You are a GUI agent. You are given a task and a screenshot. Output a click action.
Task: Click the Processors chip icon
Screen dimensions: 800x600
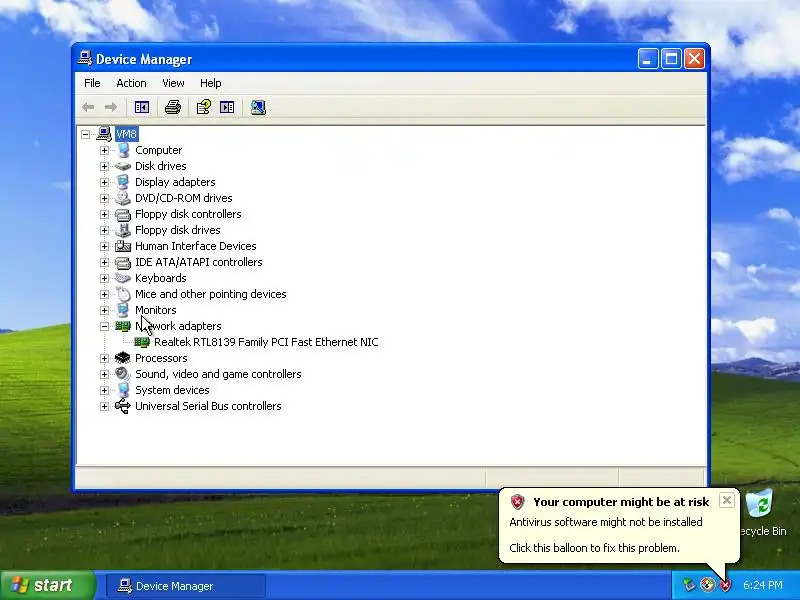[x=123, y=358]
